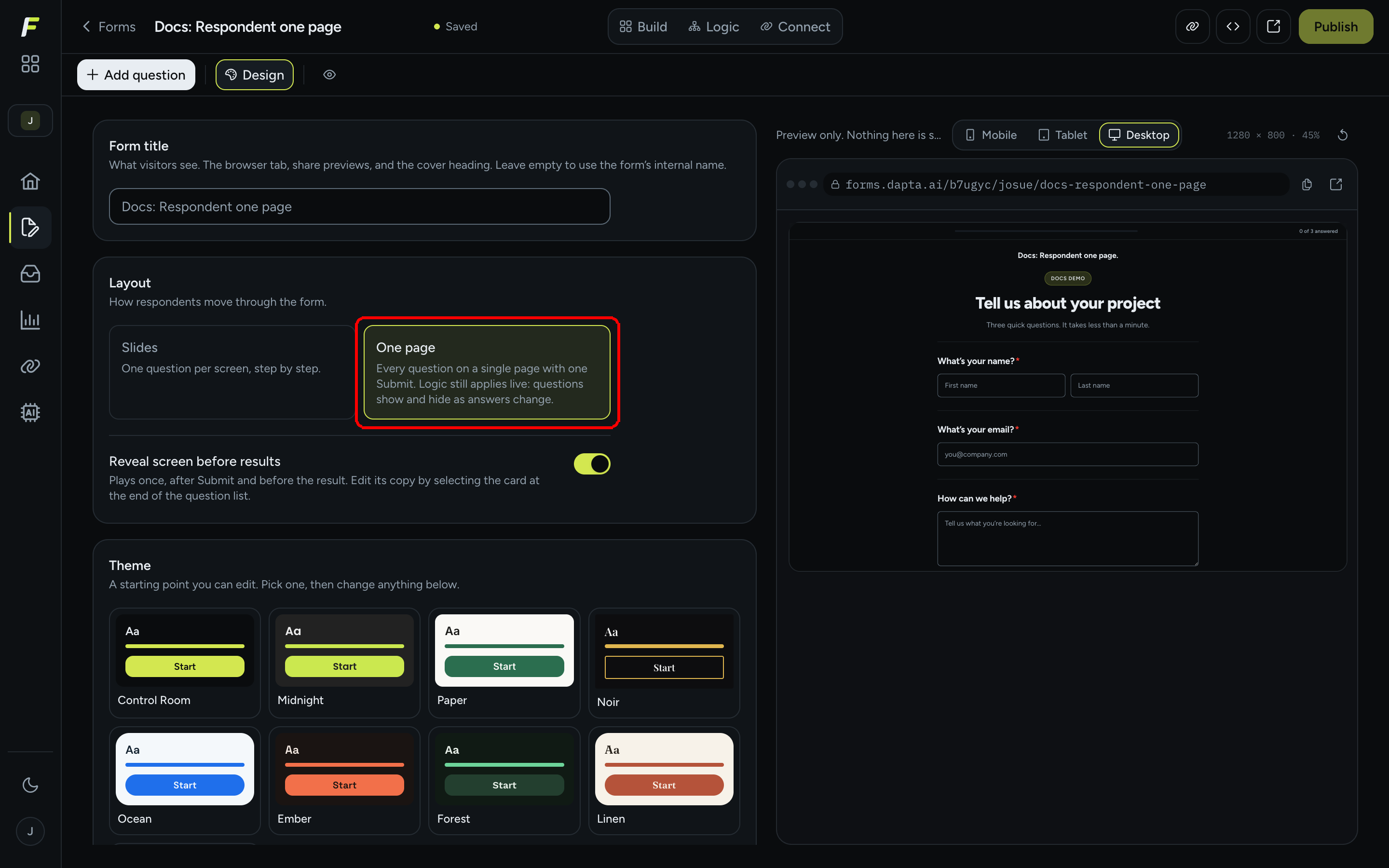This screenshot has height=868, width=1389.
Task: Open preview URL in new window icon
Action: (x=1335, y=184)
